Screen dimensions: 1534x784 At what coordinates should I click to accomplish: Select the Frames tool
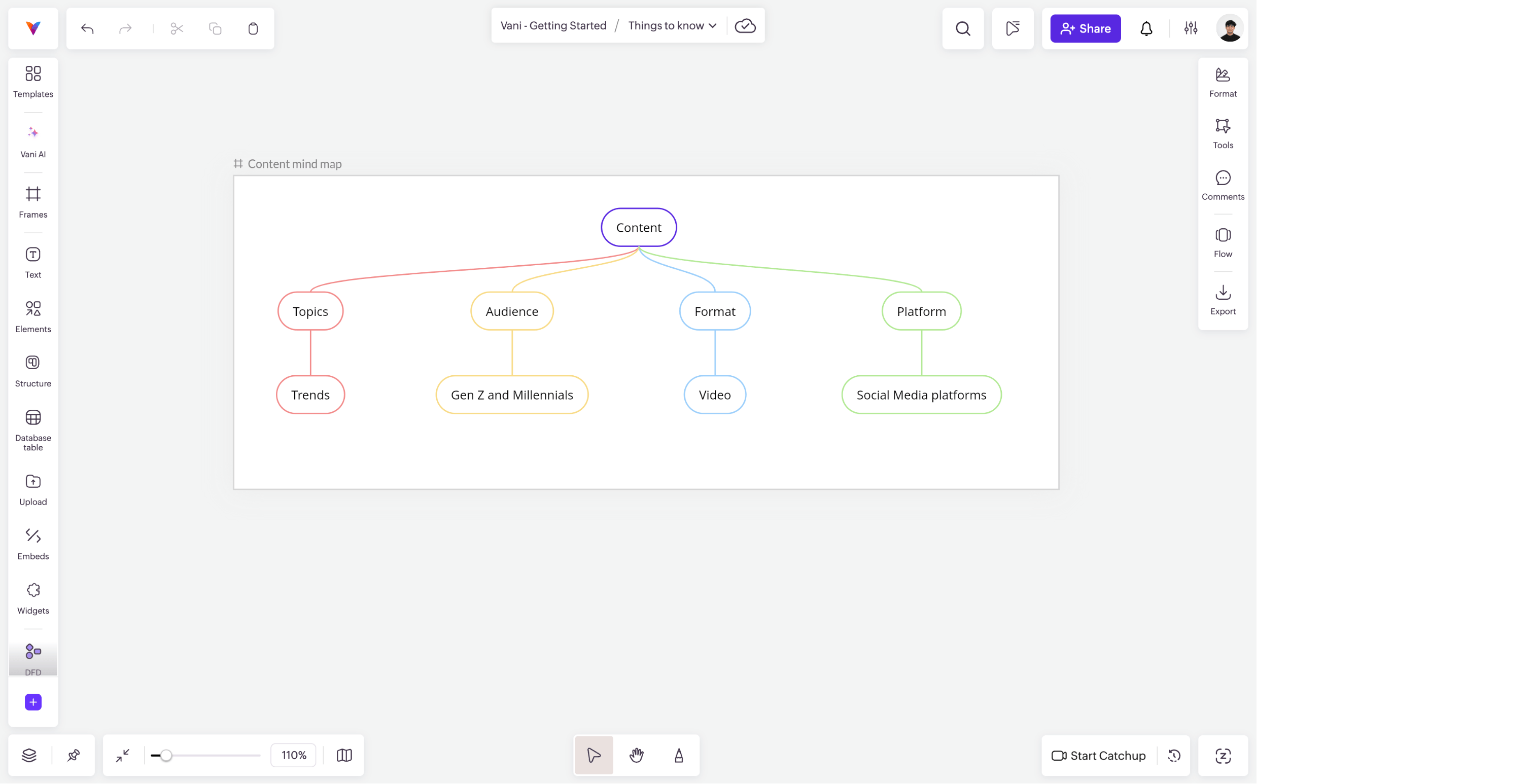pyautogui.click(x=33, y=202)
